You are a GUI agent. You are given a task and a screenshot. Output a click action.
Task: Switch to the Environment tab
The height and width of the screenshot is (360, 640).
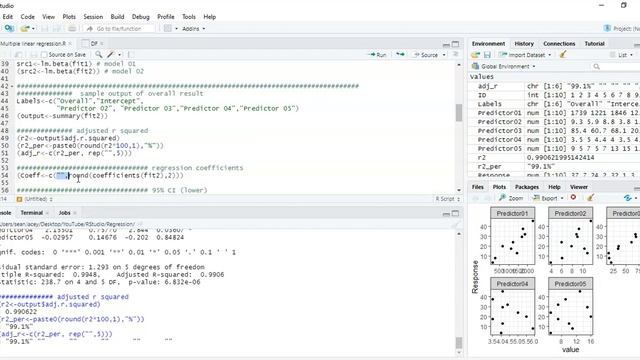point(488,43)
